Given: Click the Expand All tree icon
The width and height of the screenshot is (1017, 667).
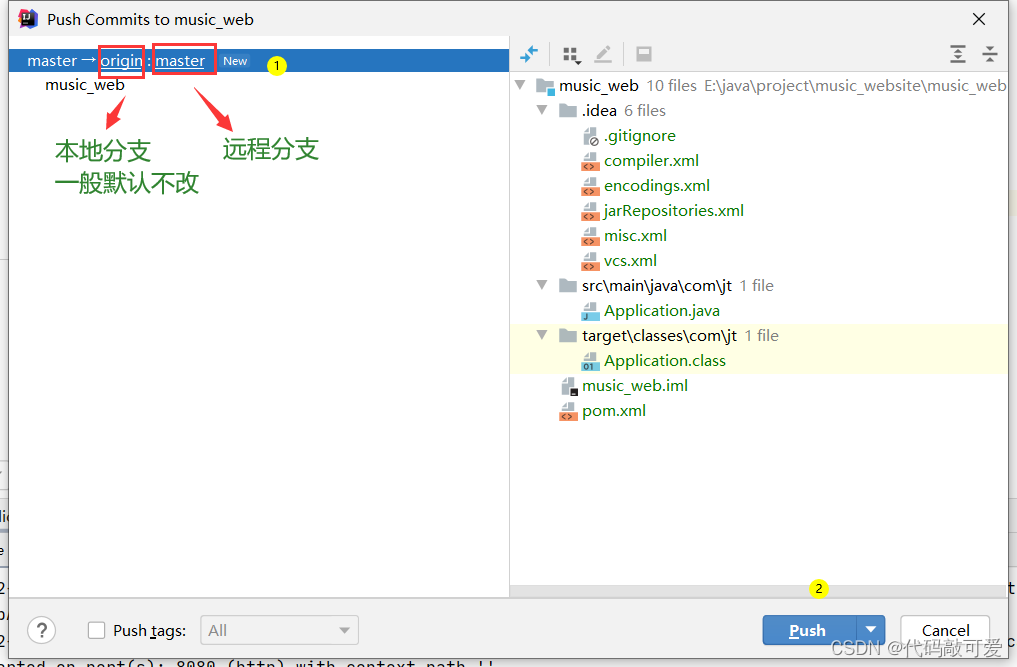Looking at the screenshot, I should (x=957, y=54).
